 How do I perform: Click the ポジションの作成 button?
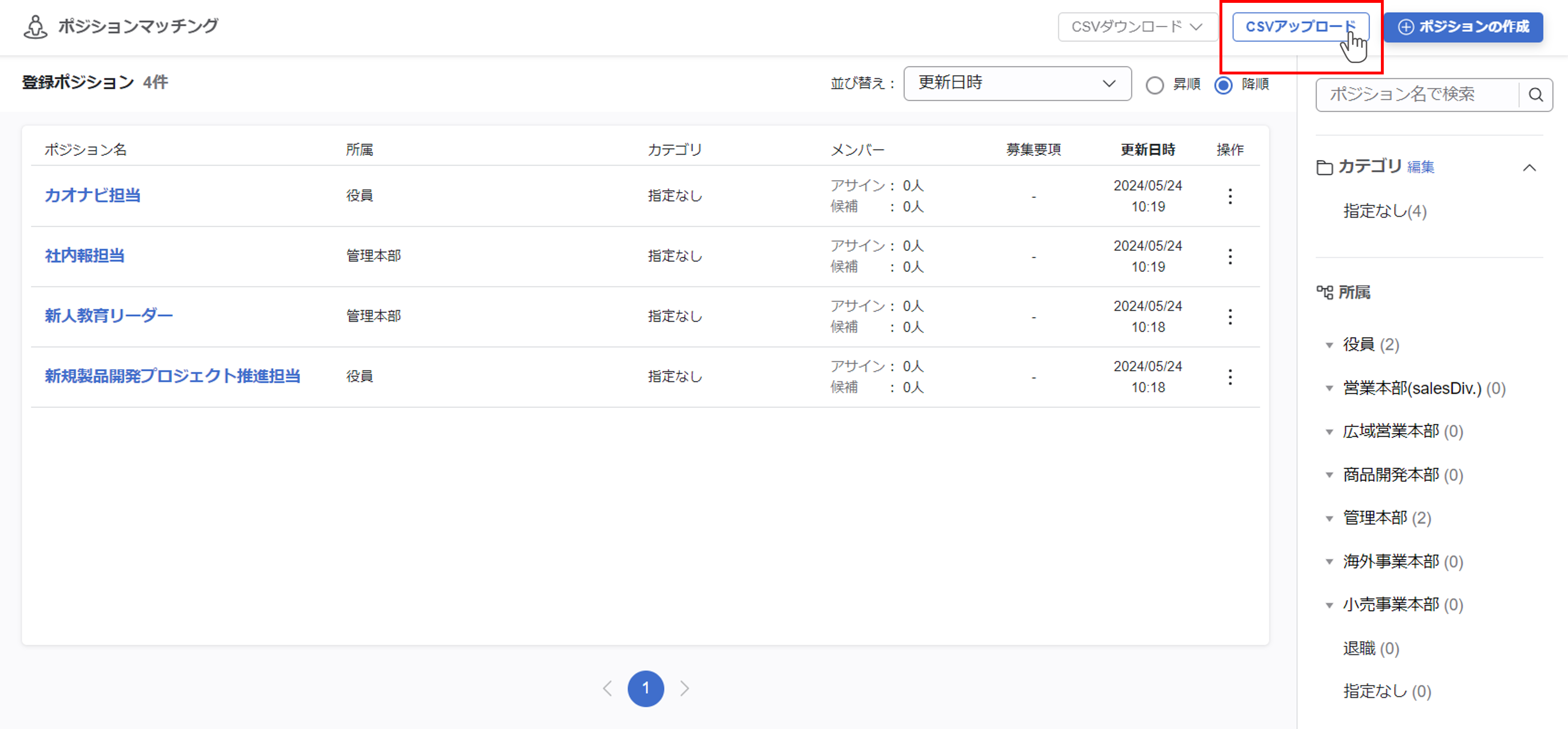point(1463,27)
